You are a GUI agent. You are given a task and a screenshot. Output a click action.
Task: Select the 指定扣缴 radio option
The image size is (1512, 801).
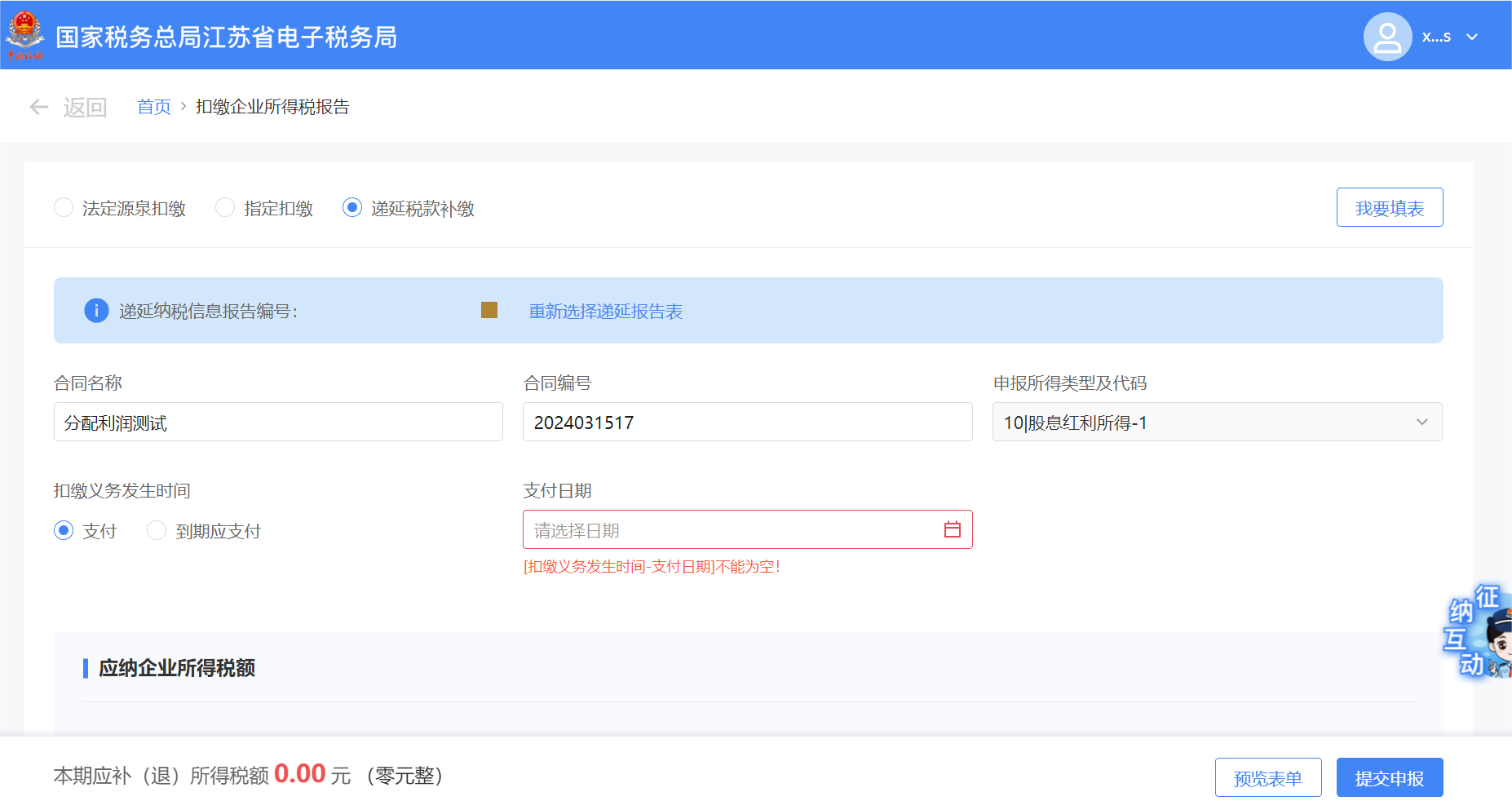pyautogui.click(x=225, y=208)
